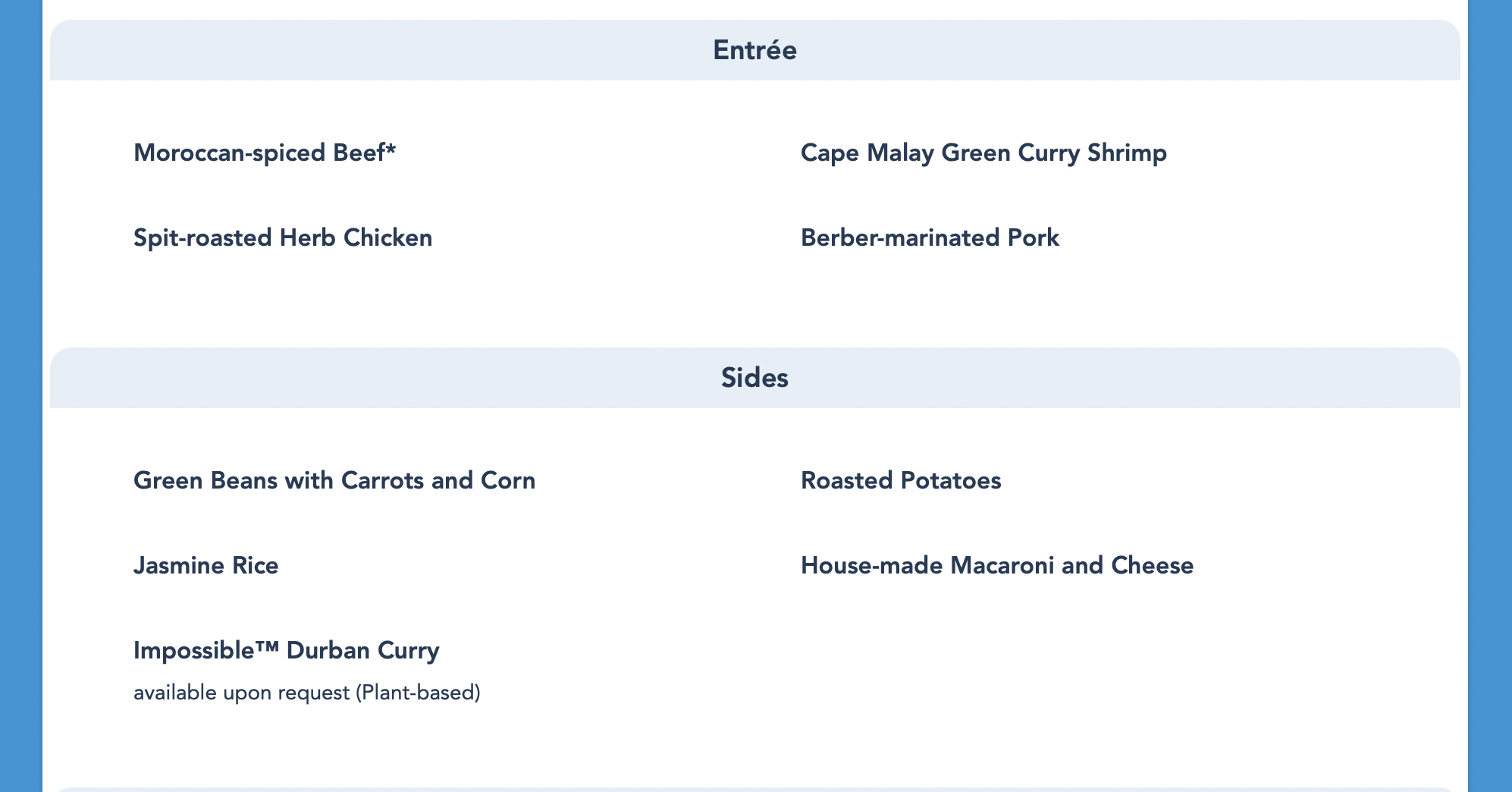Select Green Beans with Carrots and Corn
Image resolution: width=1512 pixels, height=792 pixels.
point(334,481)
